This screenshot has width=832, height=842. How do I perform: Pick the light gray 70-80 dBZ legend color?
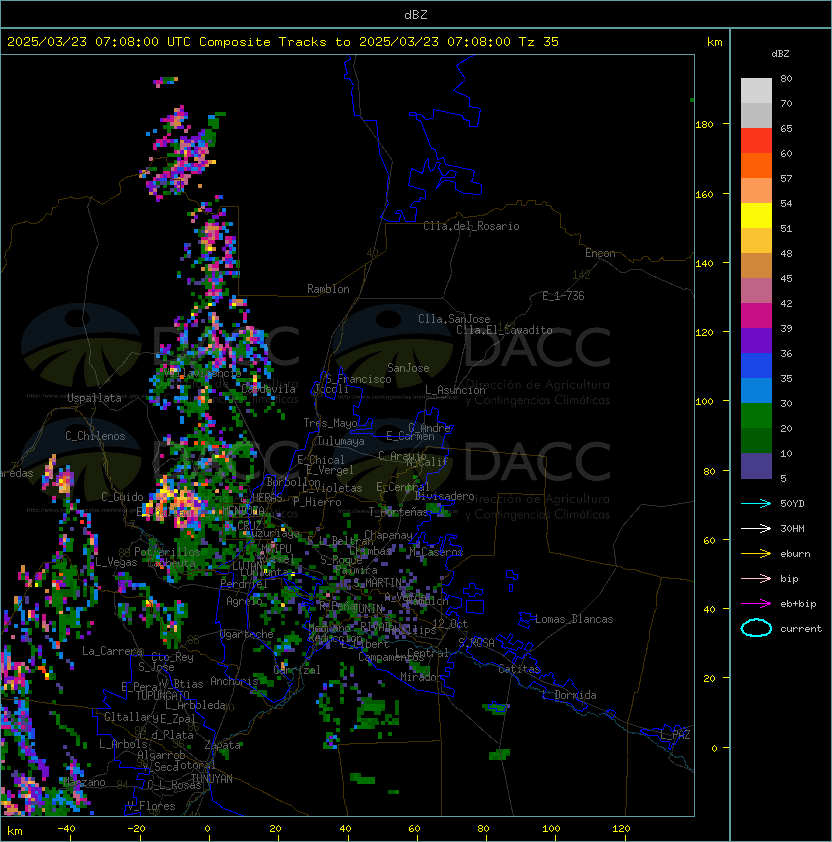tap(756, 91)
